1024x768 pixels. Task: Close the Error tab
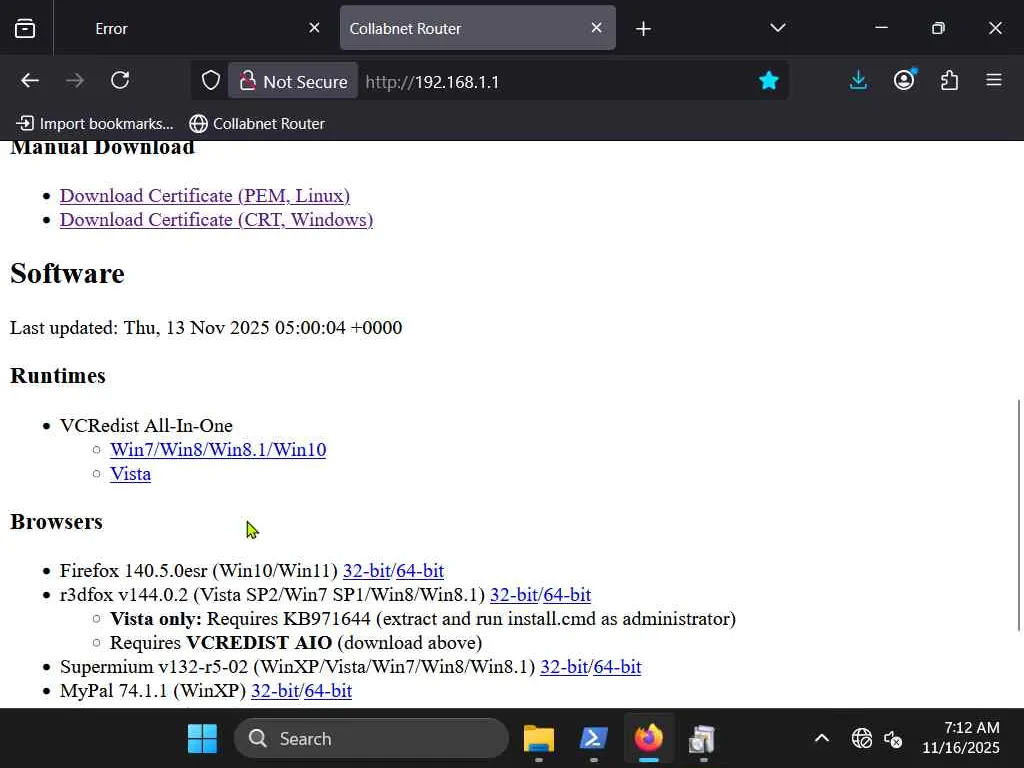(314, 28)
